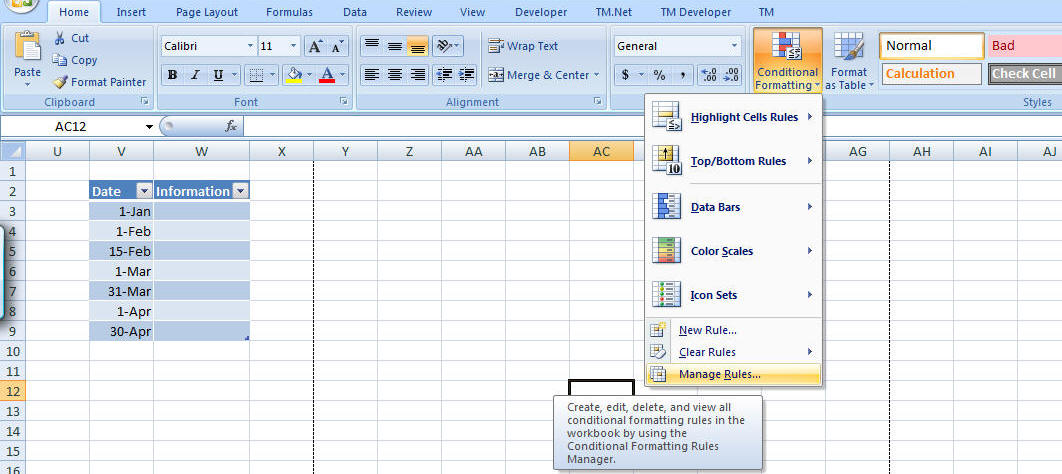Toggle Italic formatting

[194, 75]
